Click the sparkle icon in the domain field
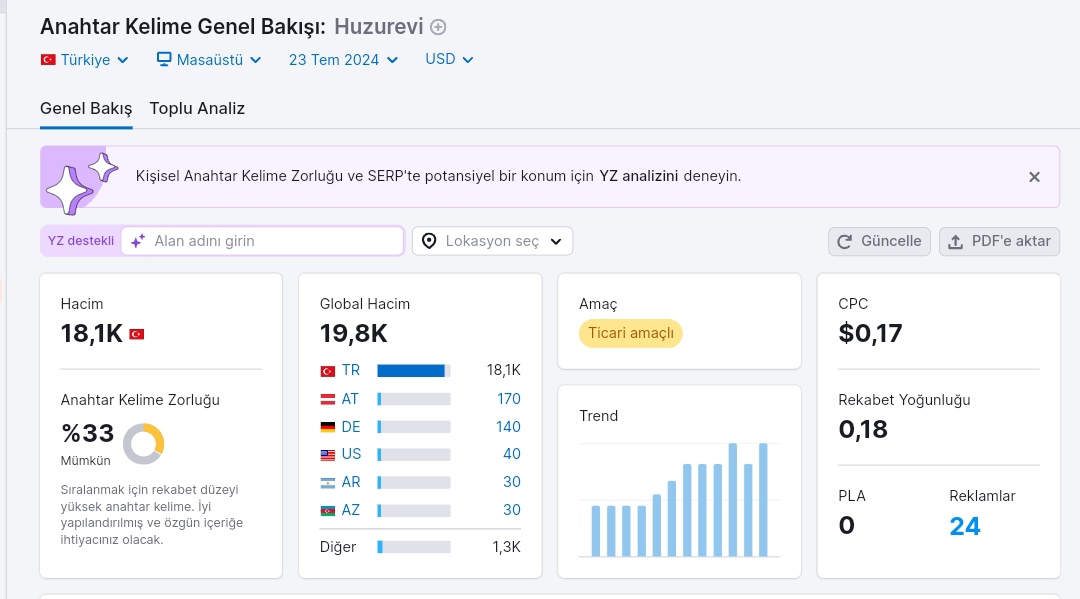Screen dimensions: 1080x599 [138, 241]
